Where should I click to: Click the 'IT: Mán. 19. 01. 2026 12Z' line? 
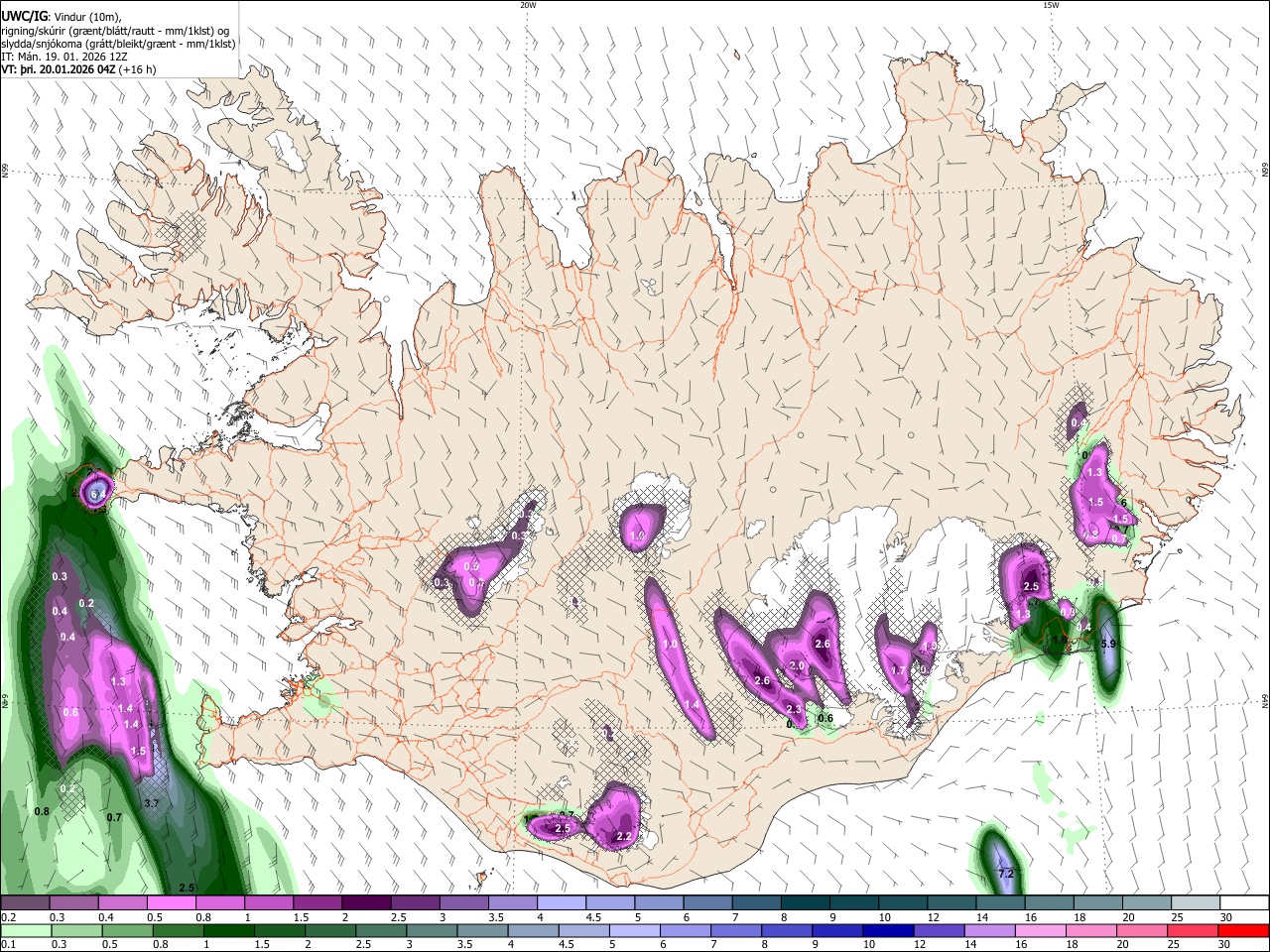pyautogui.click(x=64, y=57)
